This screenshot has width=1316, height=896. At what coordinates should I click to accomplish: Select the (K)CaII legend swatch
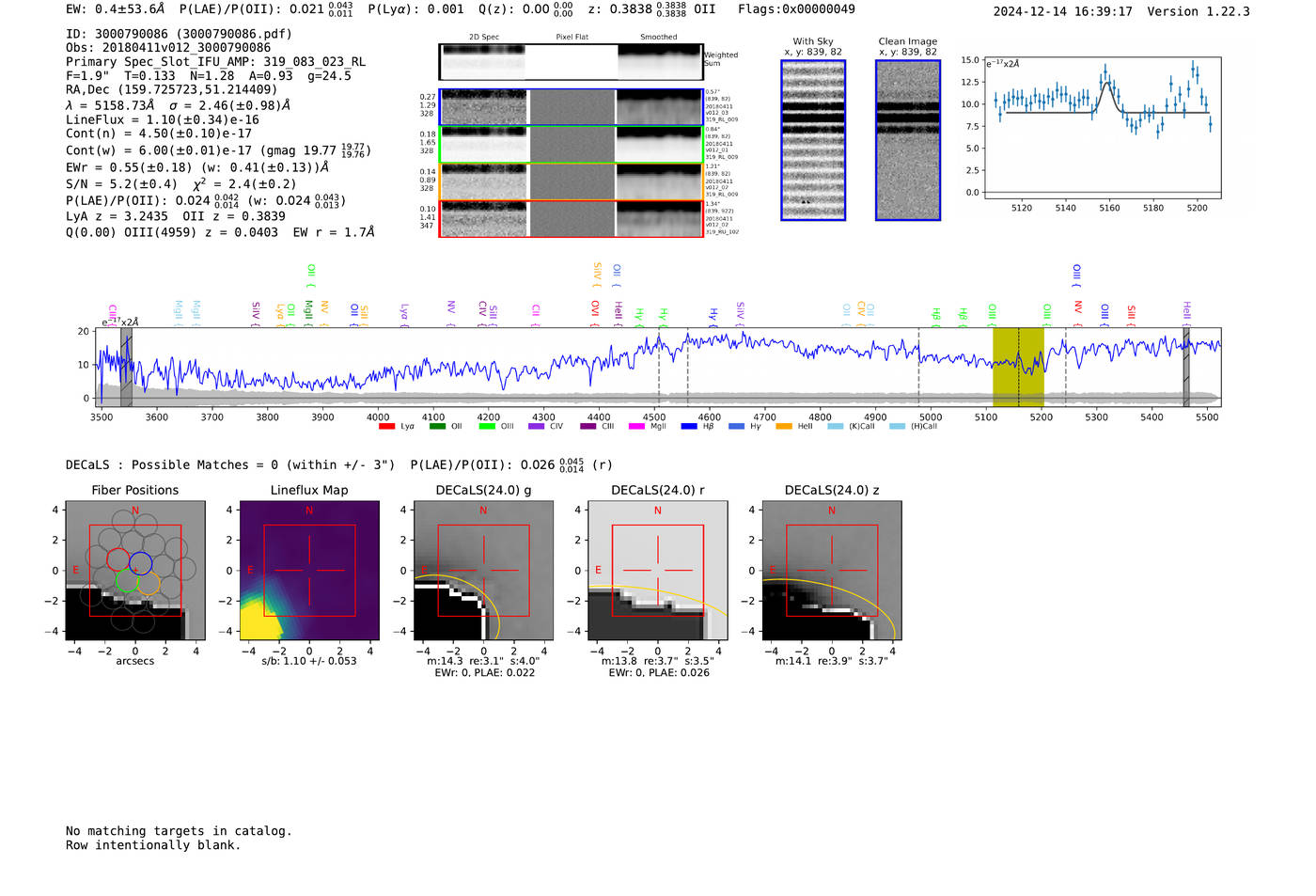[x=835, y=427]
